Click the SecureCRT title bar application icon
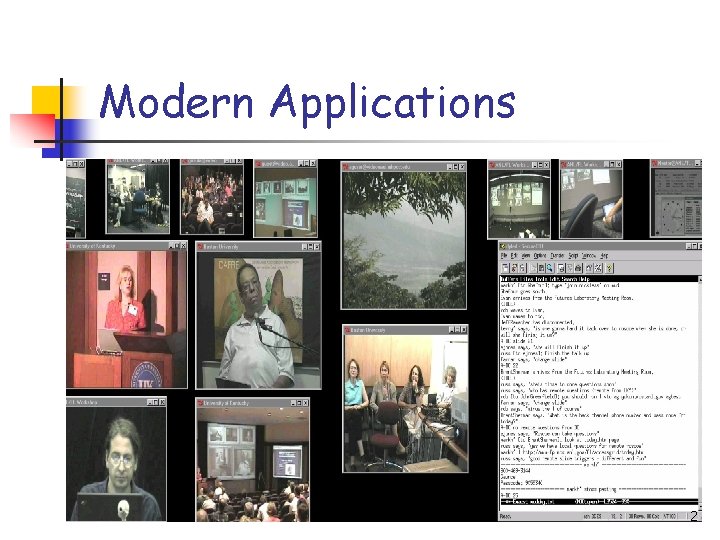This screenshot has height=540, width=720. tap(503, 247)
